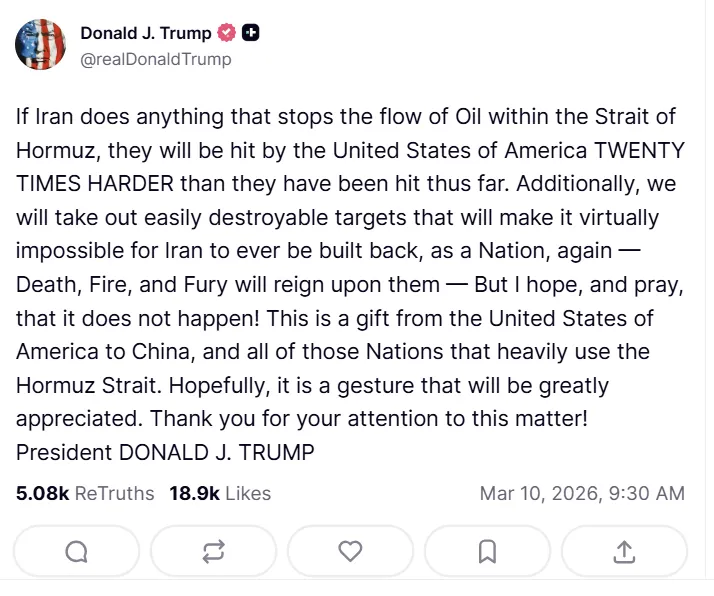Like the post with the heart icon
Image resolution: width=714 pixels, height=596 pixels.
coord(350,551)
